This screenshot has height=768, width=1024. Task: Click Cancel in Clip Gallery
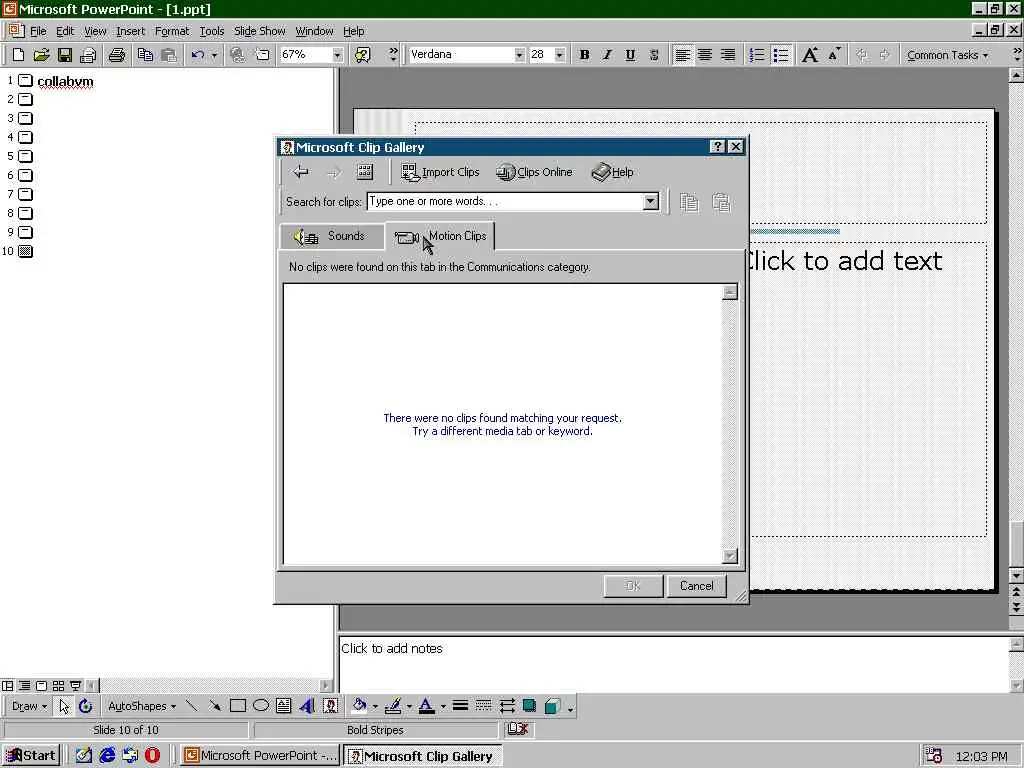point(696,586)
